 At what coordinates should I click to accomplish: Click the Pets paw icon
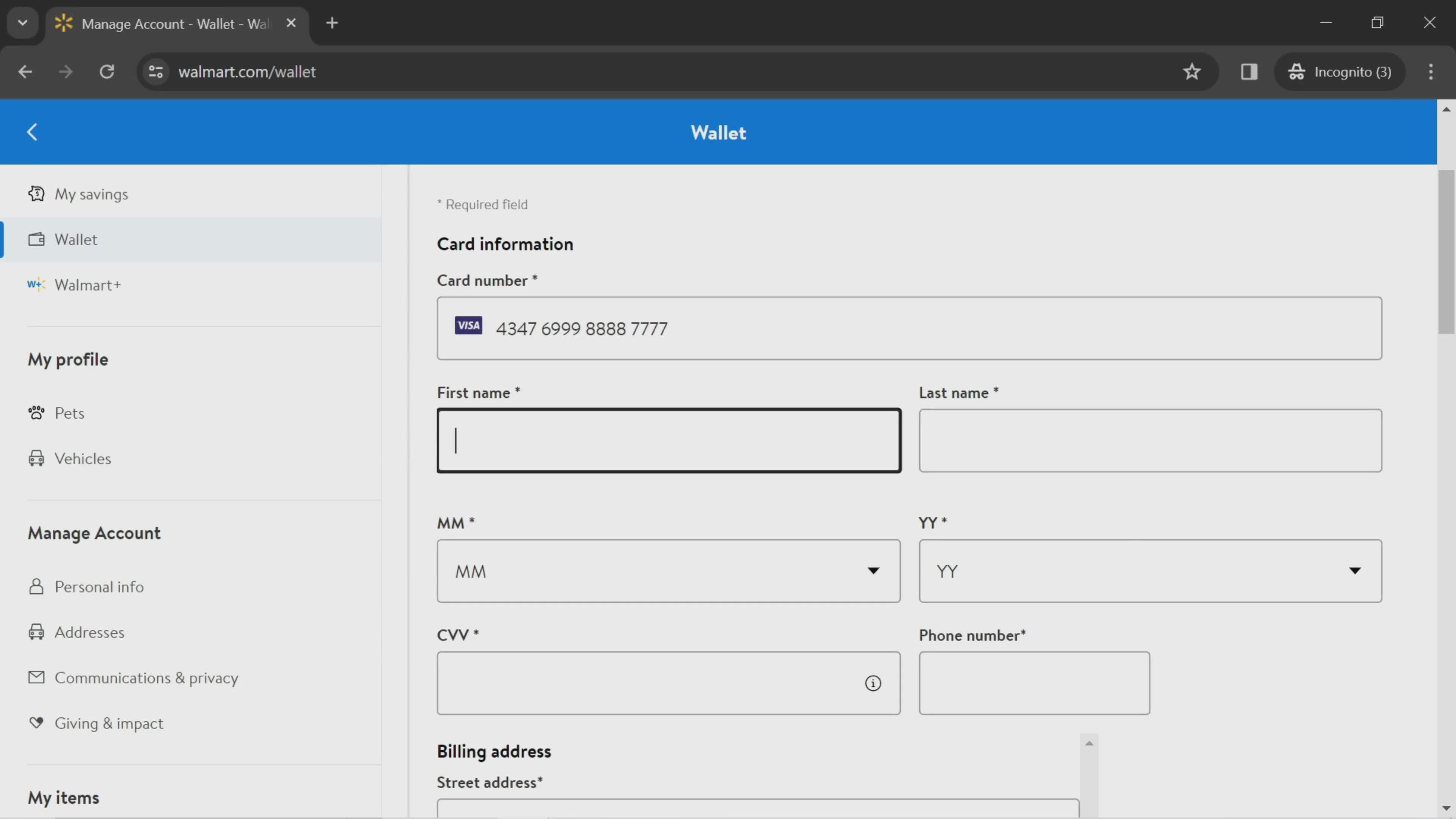tap(36, 413)
